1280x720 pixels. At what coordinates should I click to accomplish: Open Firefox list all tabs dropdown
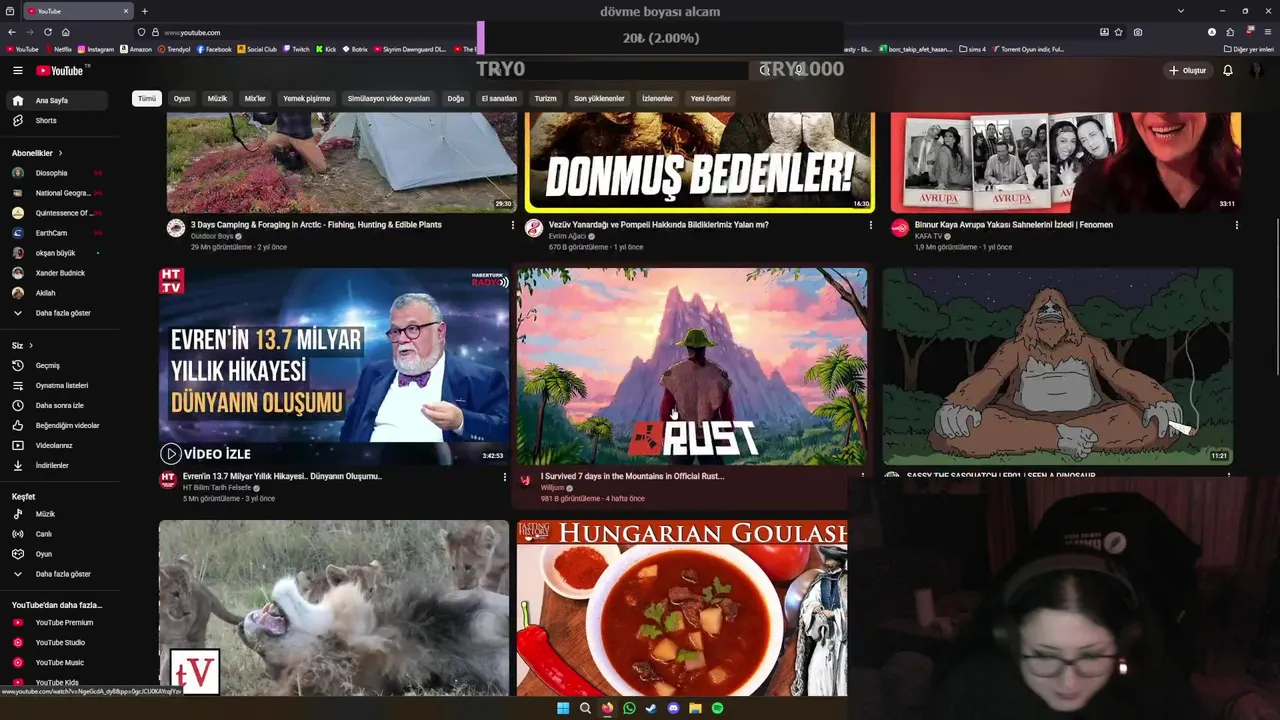(x=1181, y=11)
